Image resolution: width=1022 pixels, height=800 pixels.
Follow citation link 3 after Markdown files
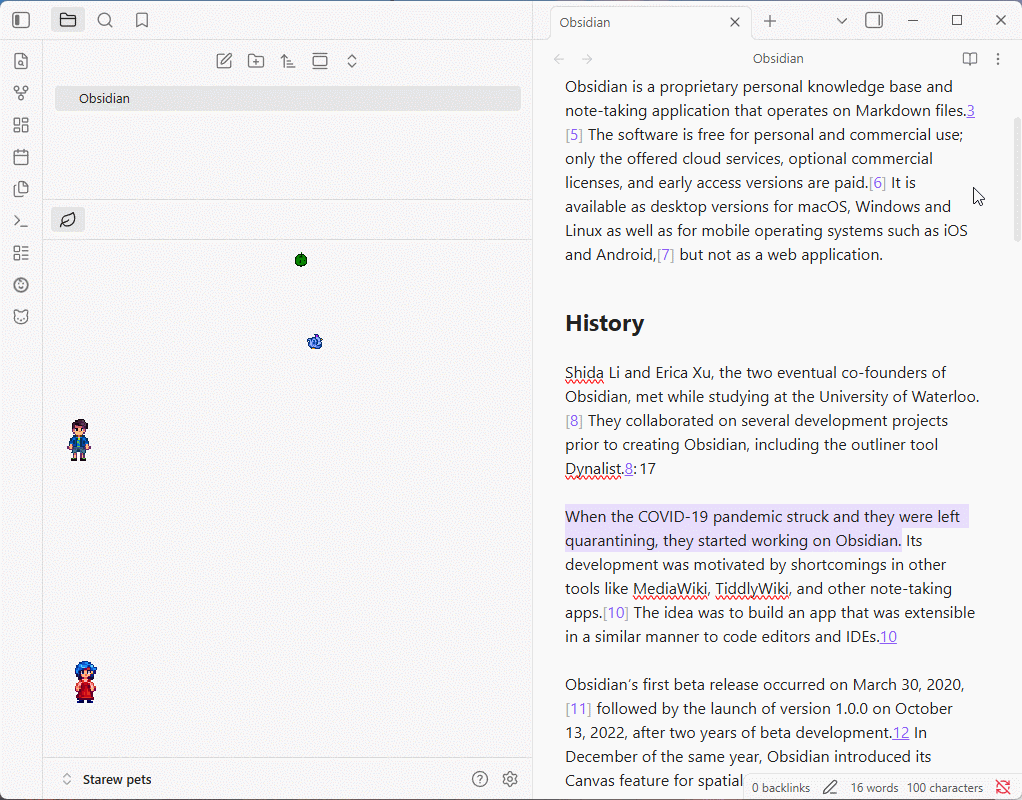tap(971, 111)
